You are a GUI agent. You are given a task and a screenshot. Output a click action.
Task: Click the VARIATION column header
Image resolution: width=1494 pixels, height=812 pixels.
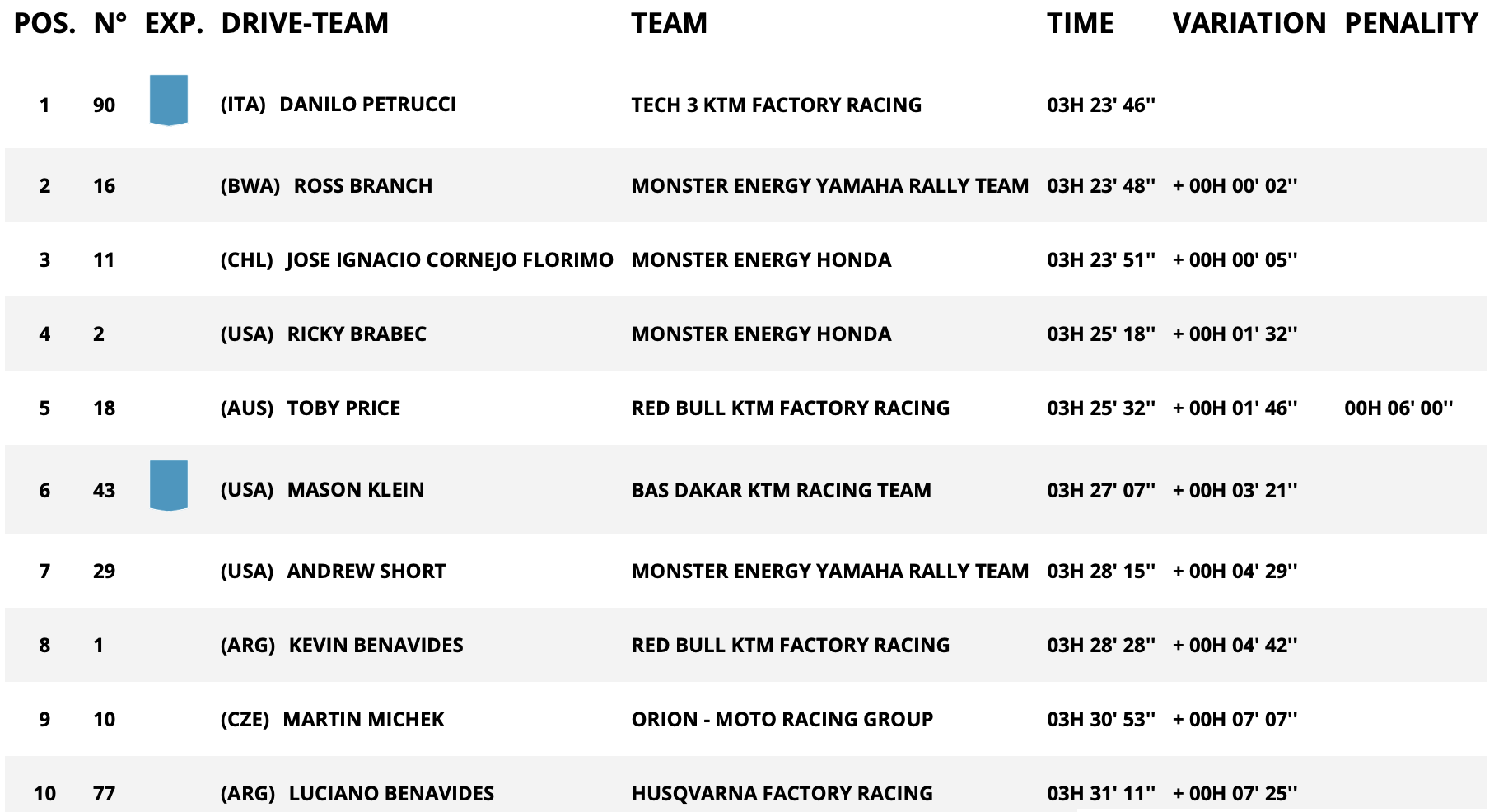pyautogui.click(x=1249, y=23)
